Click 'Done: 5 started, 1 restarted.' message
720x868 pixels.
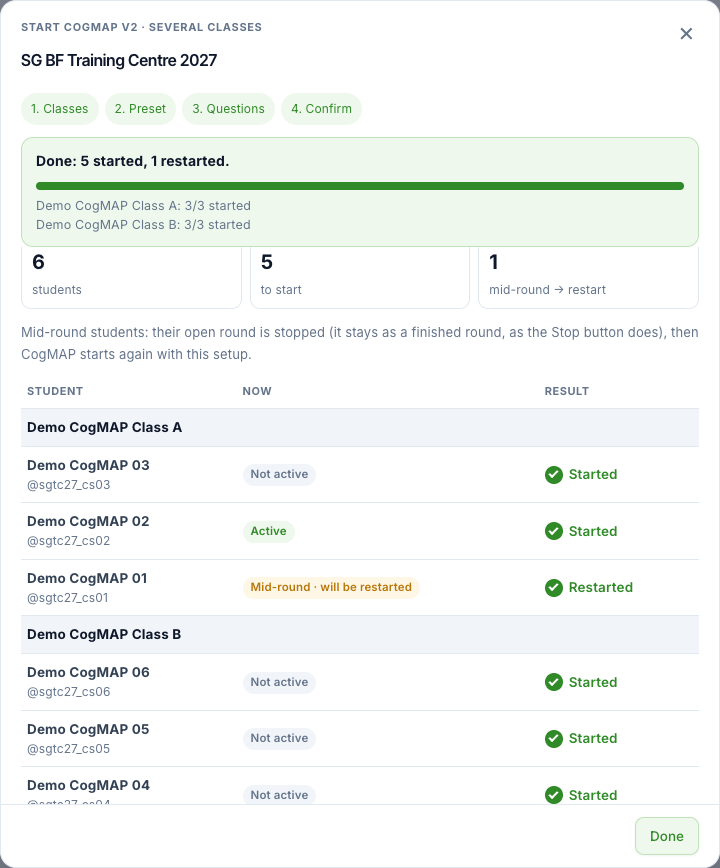(132, 161)
